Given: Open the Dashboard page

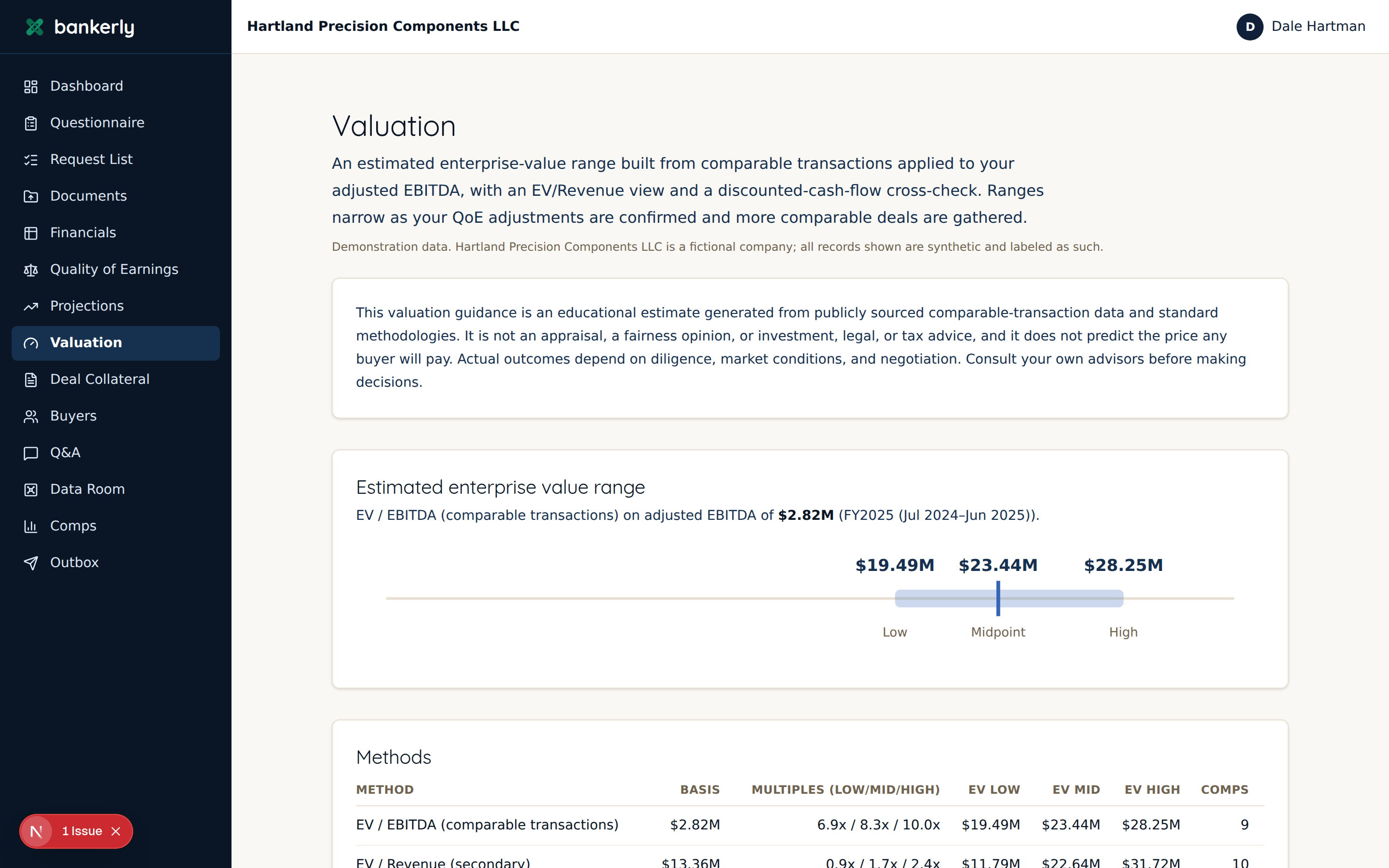Looking at the screenshot, I should coord(115,86).
